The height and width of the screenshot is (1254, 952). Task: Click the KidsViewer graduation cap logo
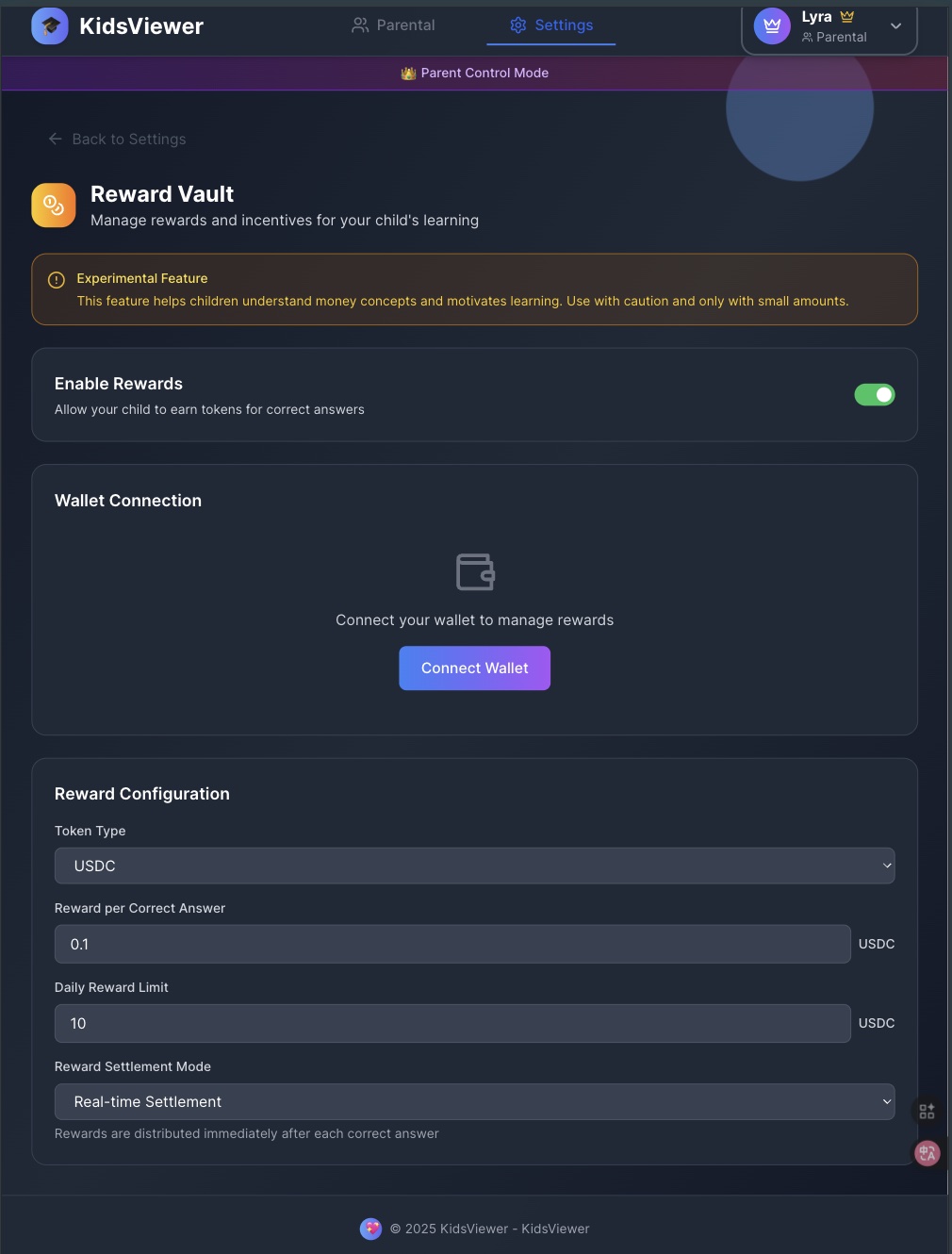coord(50,25)
